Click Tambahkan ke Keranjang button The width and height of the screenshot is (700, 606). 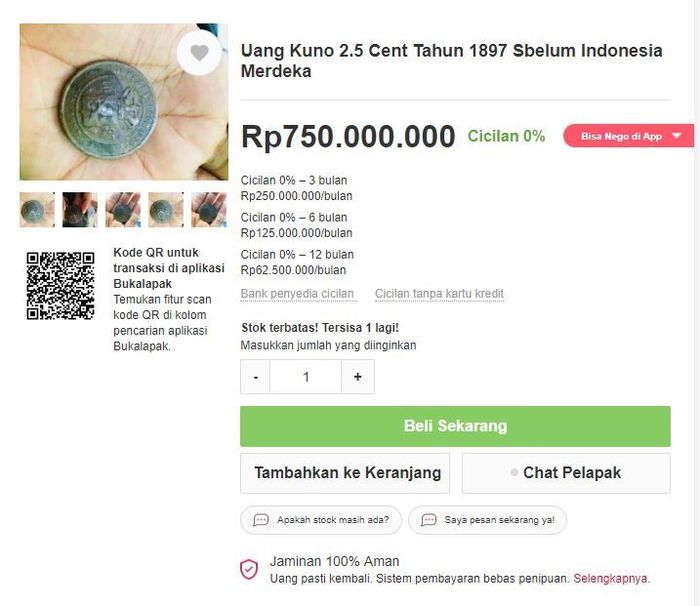[x=345, y=473]
